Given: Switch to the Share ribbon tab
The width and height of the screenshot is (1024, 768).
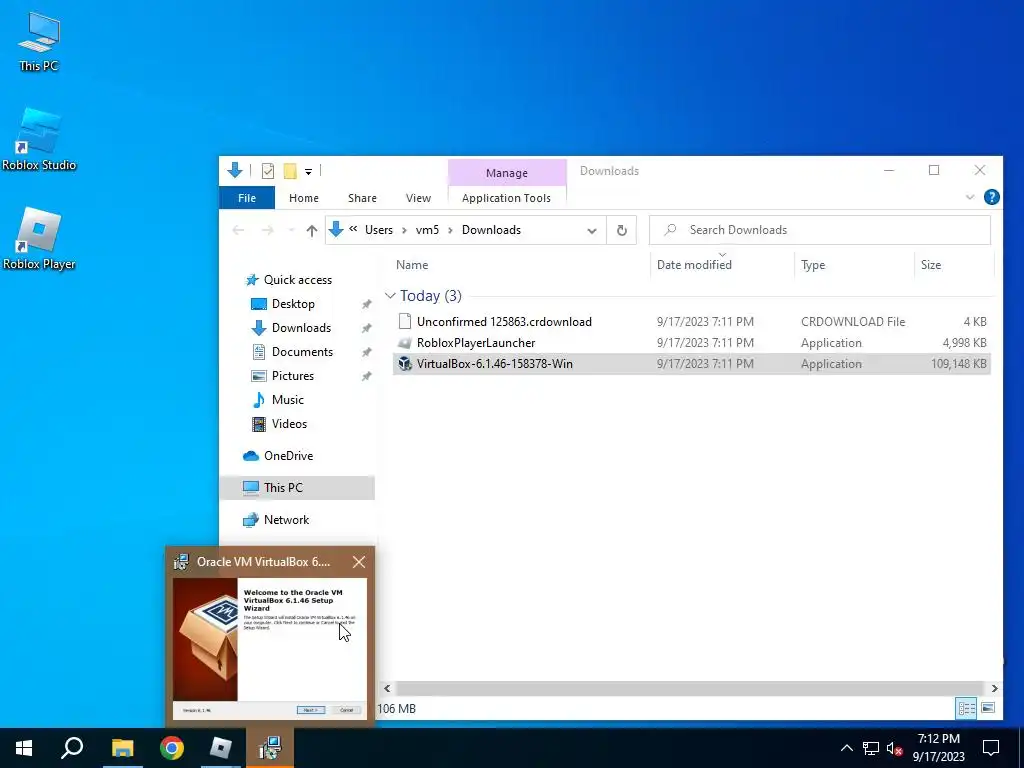Looking at the screenshot, I should coord(362,198).
